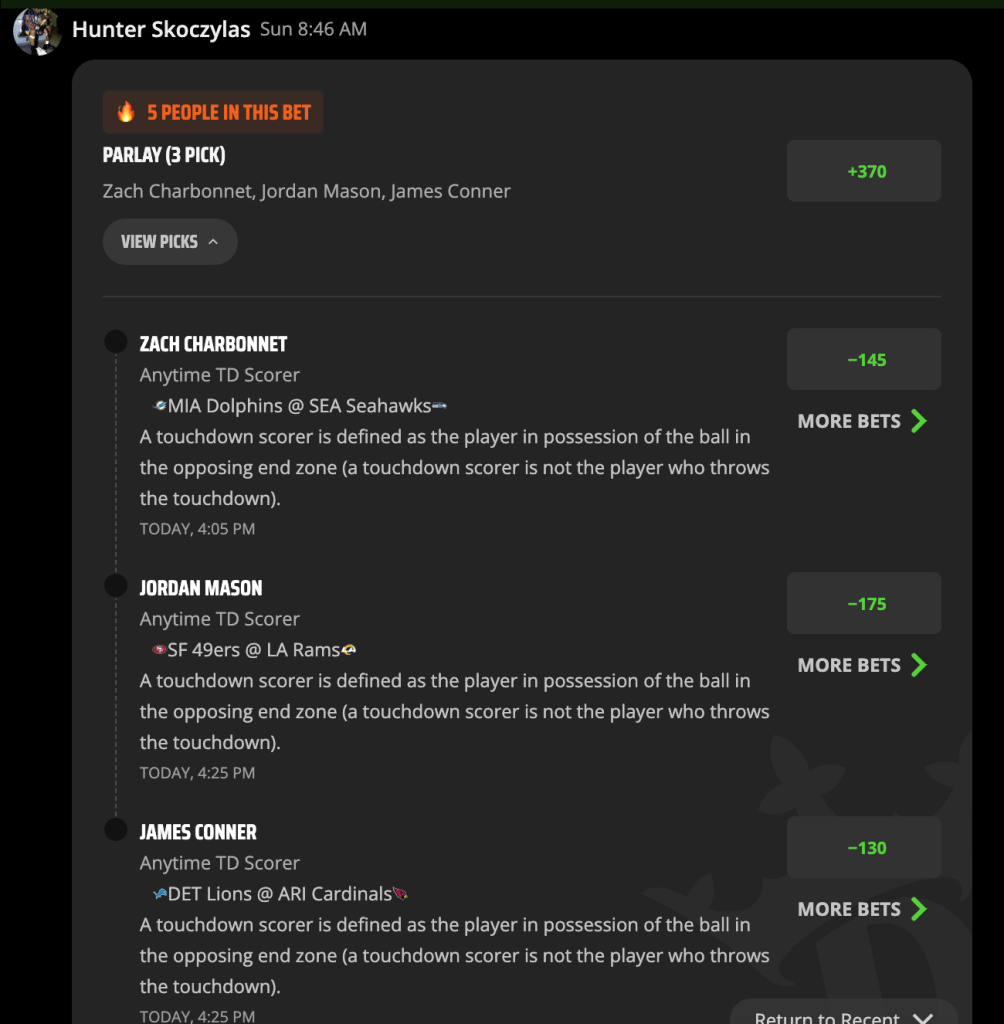Click the LA Rams team logo
Viewport: 1004px width, 1024px height.
click(x=349, y=650)
